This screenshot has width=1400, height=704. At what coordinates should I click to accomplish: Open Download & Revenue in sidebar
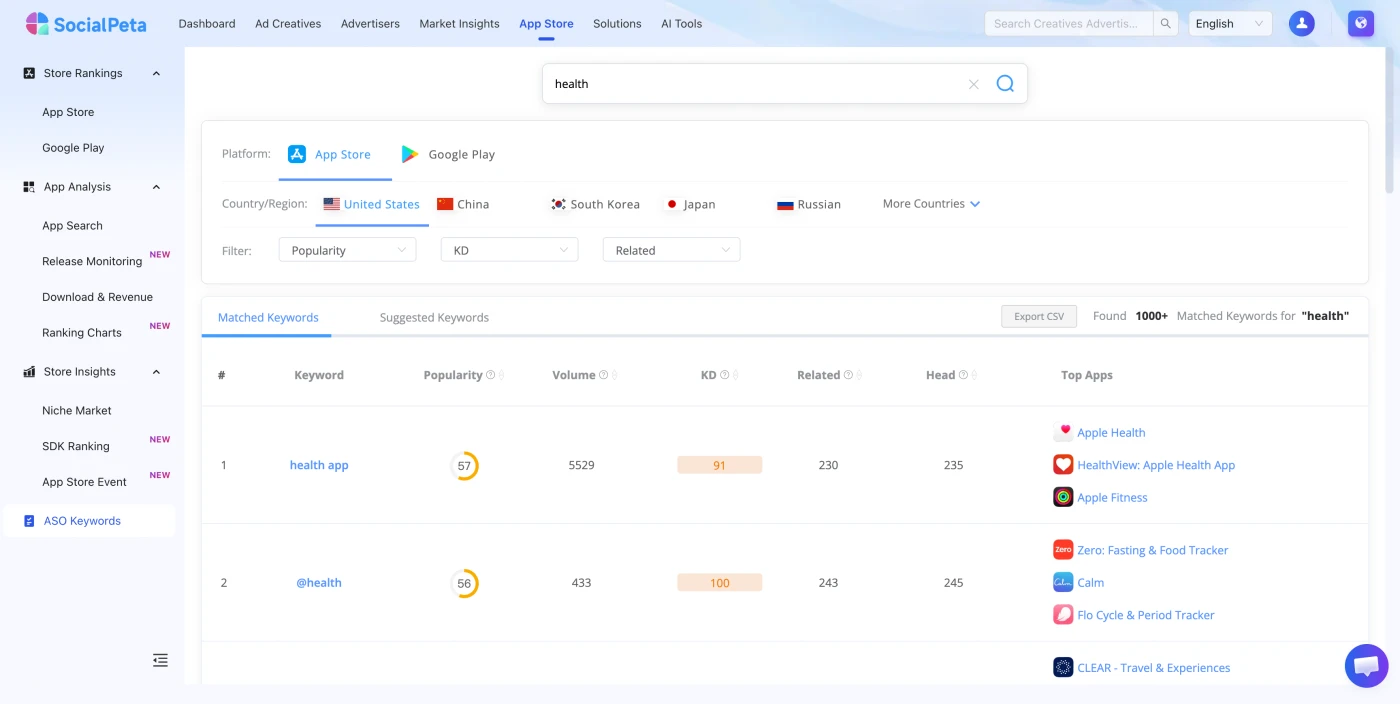click(97, 297)
